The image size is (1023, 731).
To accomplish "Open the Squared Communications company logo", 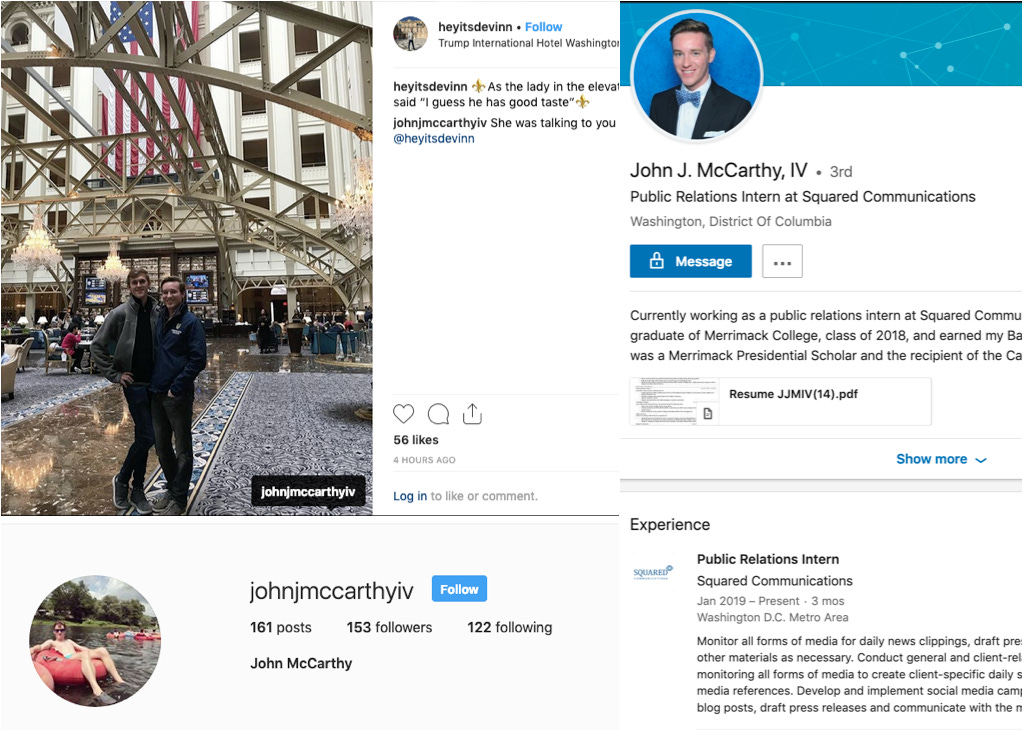I will coord(653,572).
